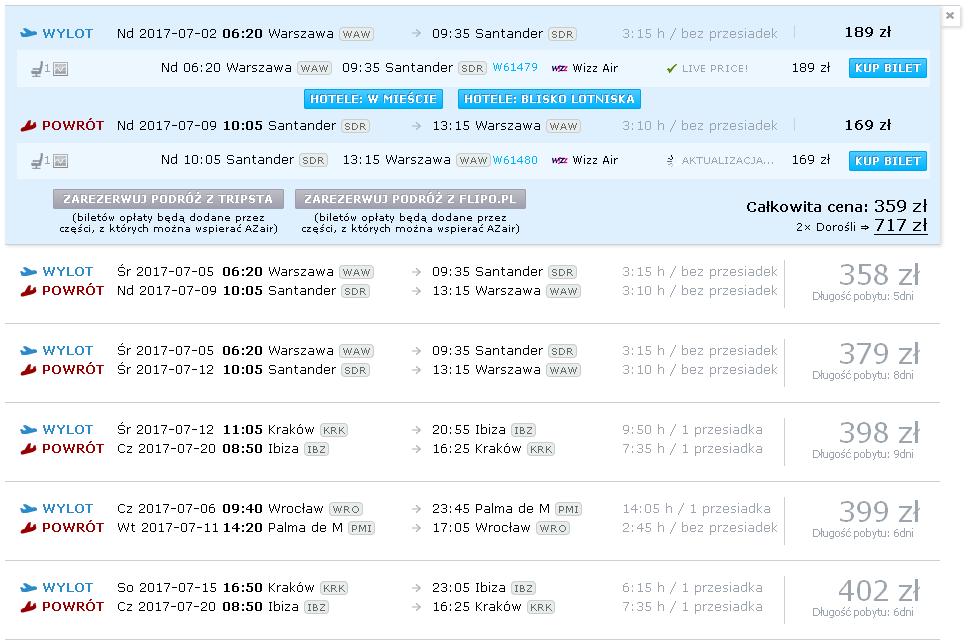Viewport: 980px width, 640px height.
Task: Click the image icon beside outbound seat icon
Action: click(x=61, y=69)
